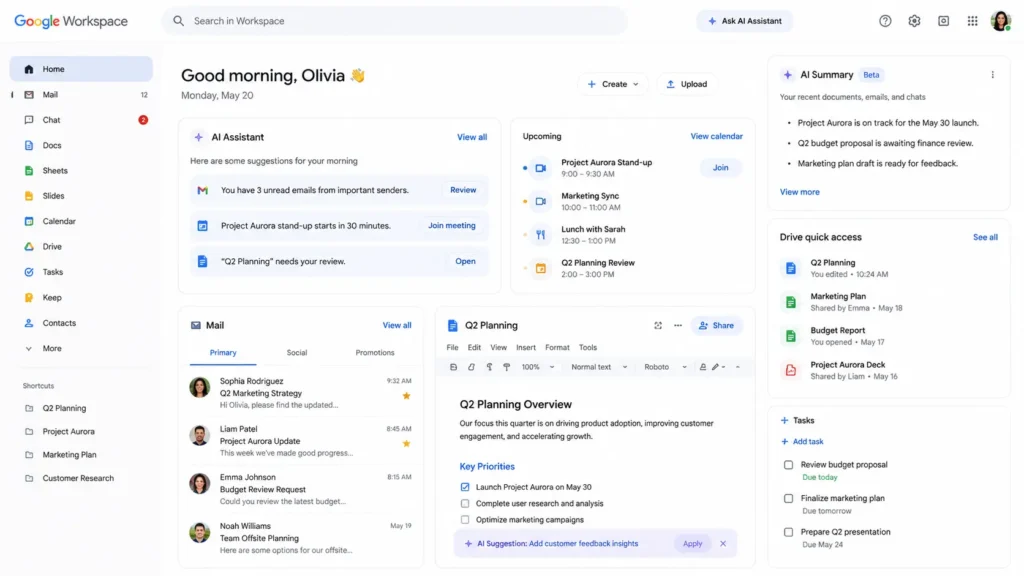Screen dimensions: 1024x576
Task: Click View more in AI Summary
Action: point(799,192)
